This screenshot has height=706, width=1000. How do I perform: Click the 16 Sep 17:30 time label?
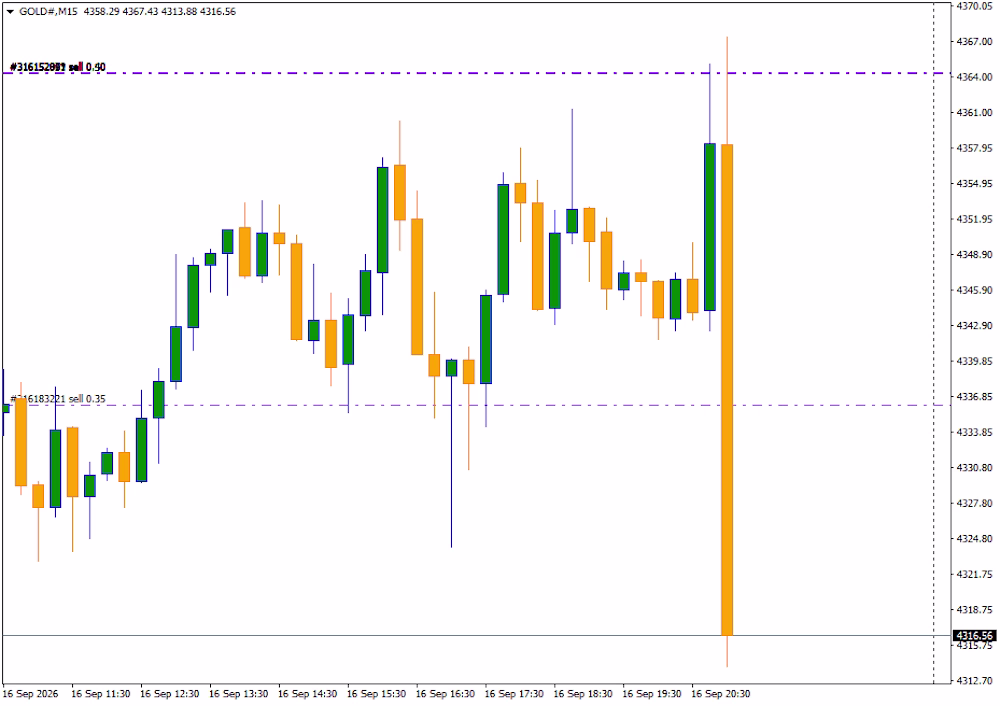click(x=514, y=694)
